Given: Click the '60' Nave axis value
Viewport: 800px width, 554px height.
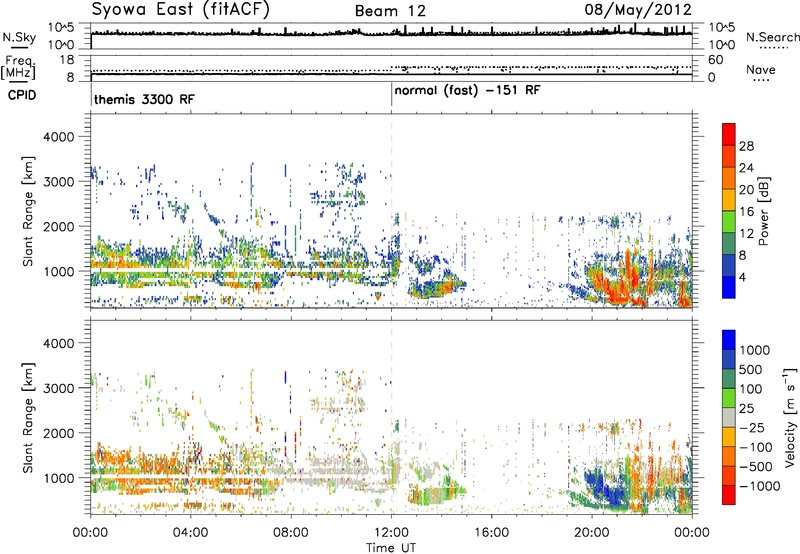Looking at the screenshot, I should coord(715,60).
